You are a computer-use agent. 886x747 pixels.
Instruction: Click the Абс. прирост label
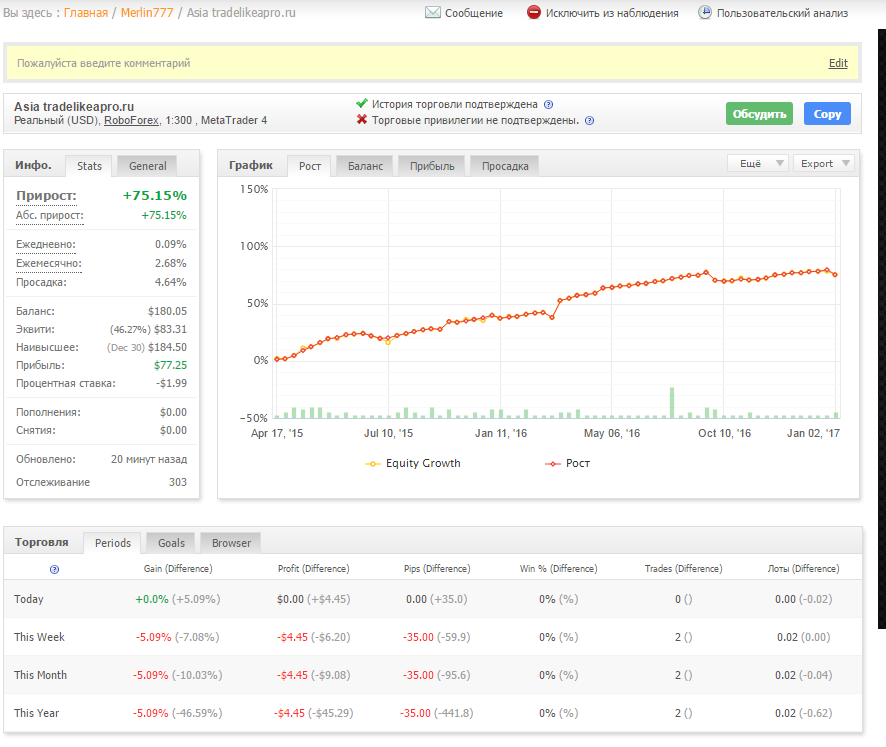[x=50, y=215]
